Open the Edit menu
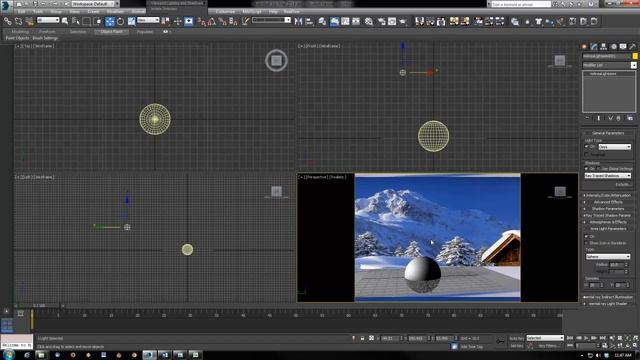 [21, 11]
